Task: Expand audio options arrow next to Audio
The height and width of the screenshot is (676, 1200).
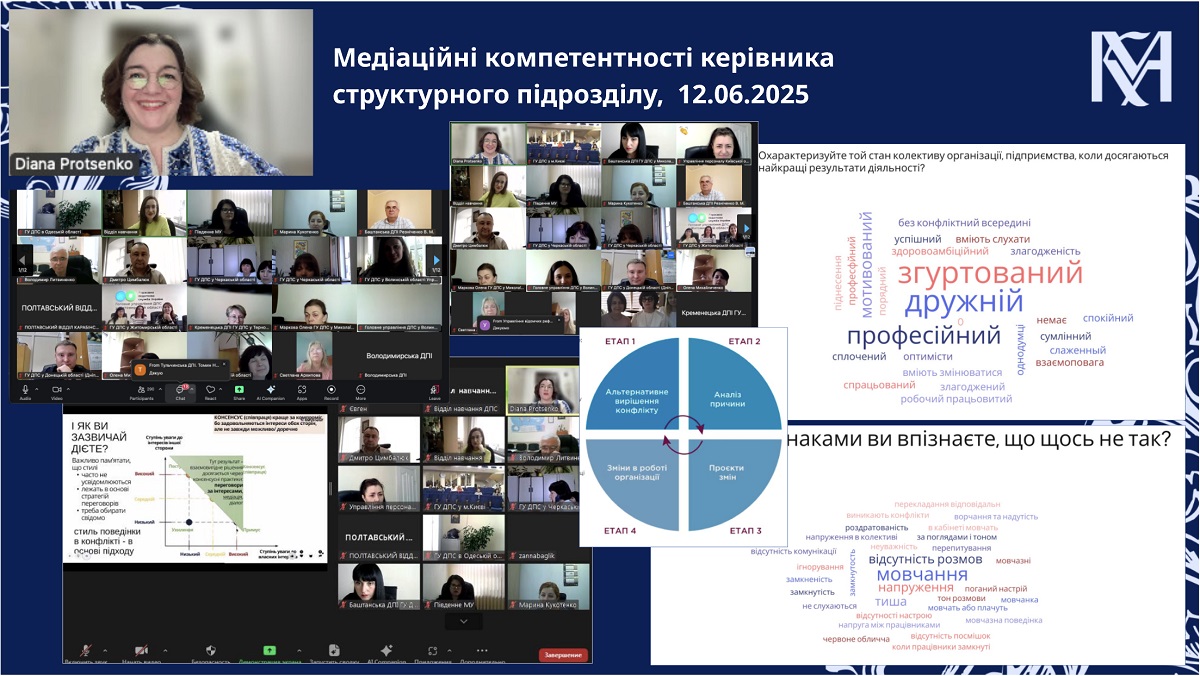Action: pyautogui.click(x=37, y=388)
